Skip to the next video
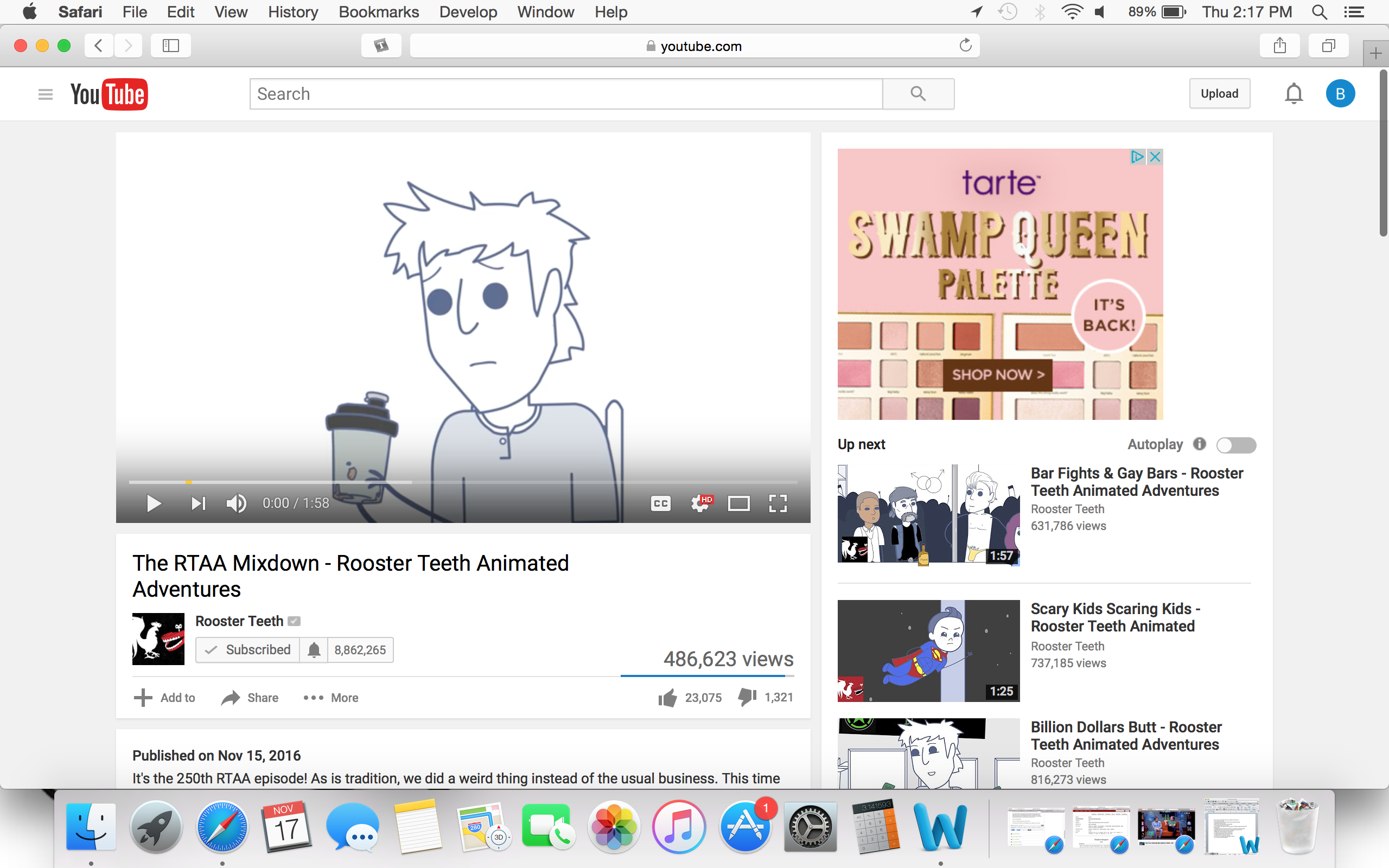Screen dimensions: 1389x868 point(198,503)
